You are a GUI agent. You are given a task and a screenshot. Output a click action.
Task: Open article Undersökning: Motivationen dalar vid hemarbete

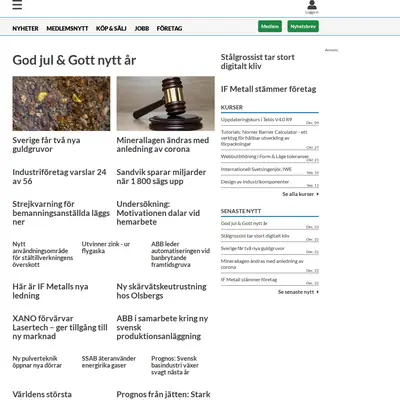[158, 213]
